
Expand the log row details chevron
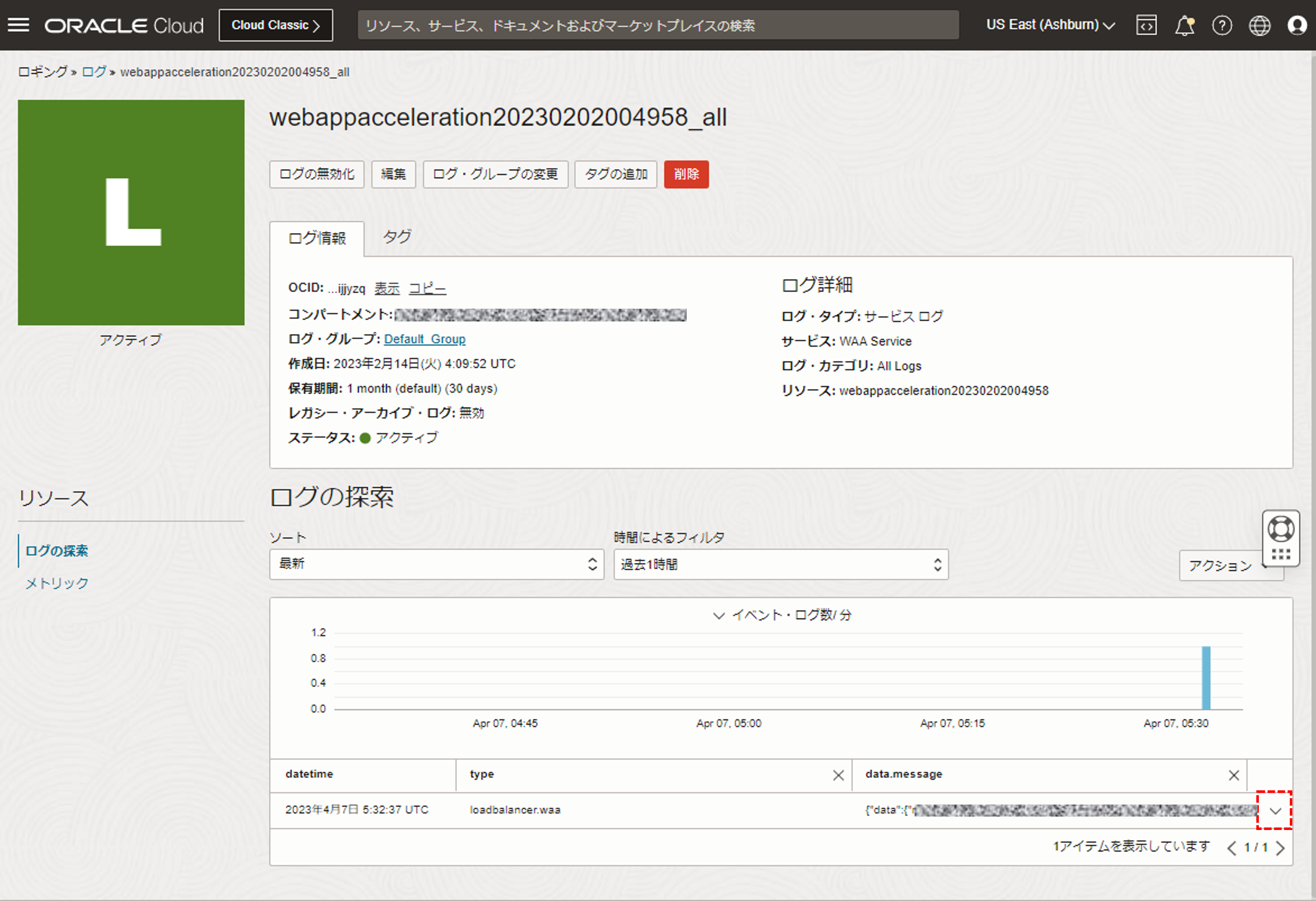pyautogui.click(x=1275, y=811)
